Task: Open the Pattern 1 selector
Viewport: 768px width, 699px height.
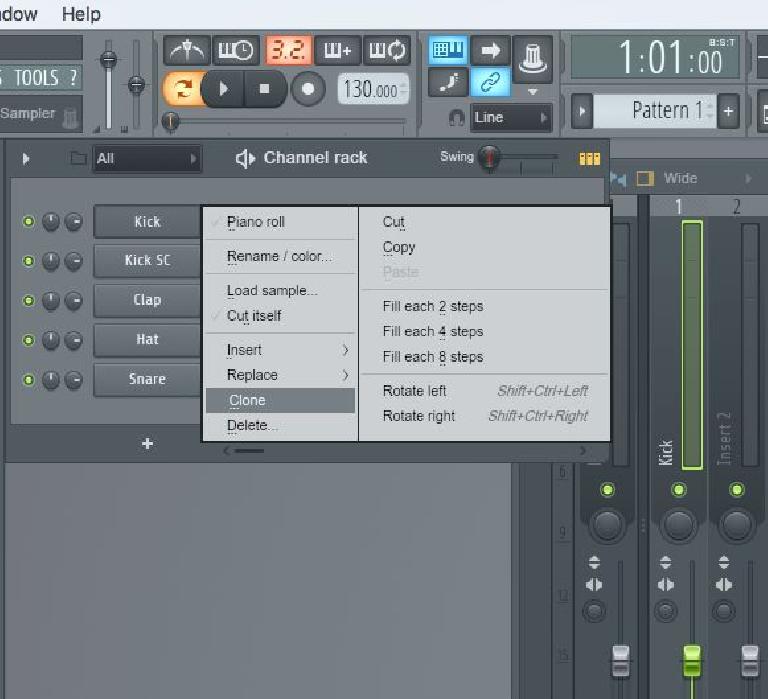Action: point(654,111)
